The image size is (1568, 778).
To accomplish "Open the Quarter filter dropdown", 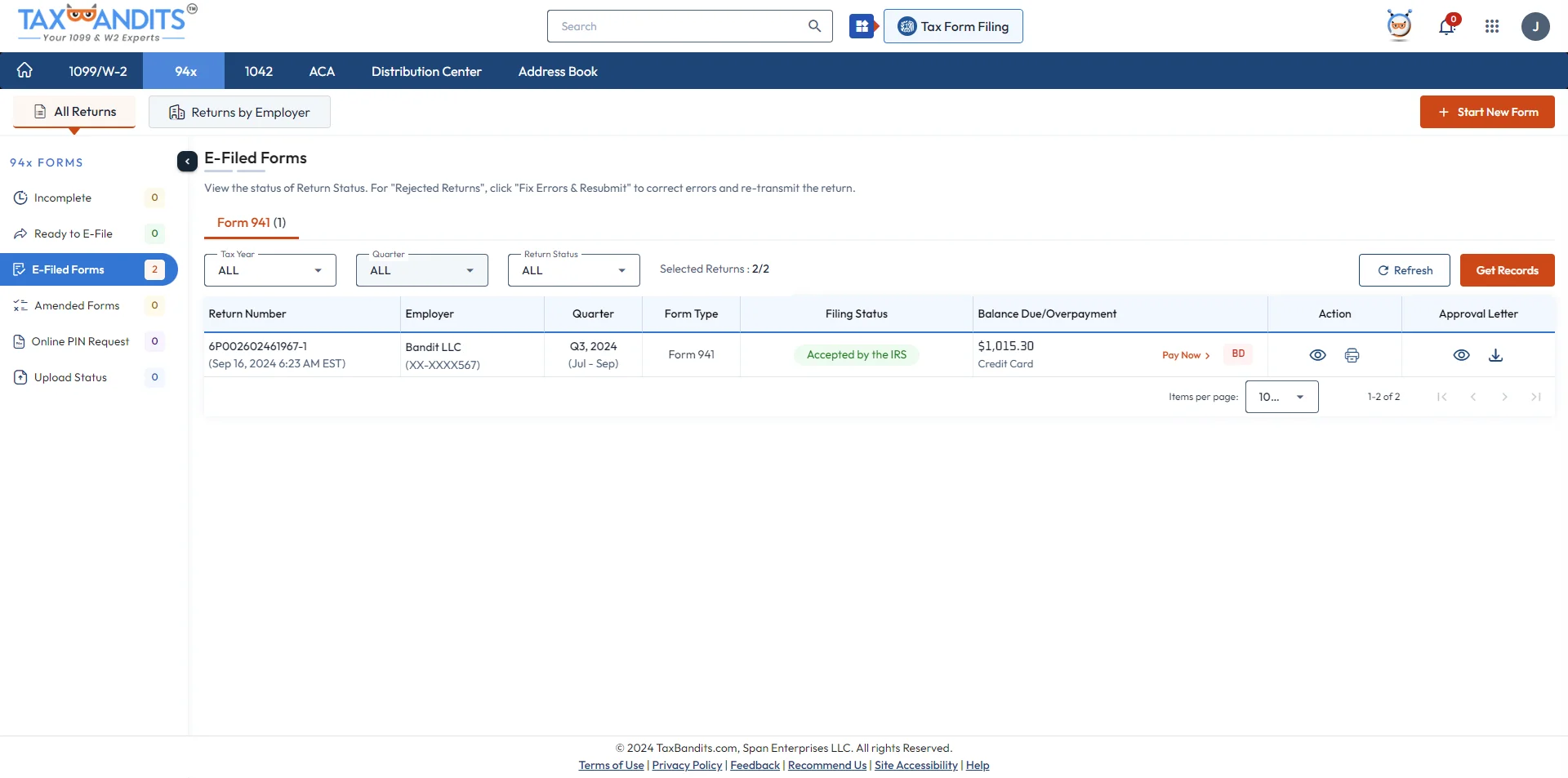I will click(x=422, y=270).
